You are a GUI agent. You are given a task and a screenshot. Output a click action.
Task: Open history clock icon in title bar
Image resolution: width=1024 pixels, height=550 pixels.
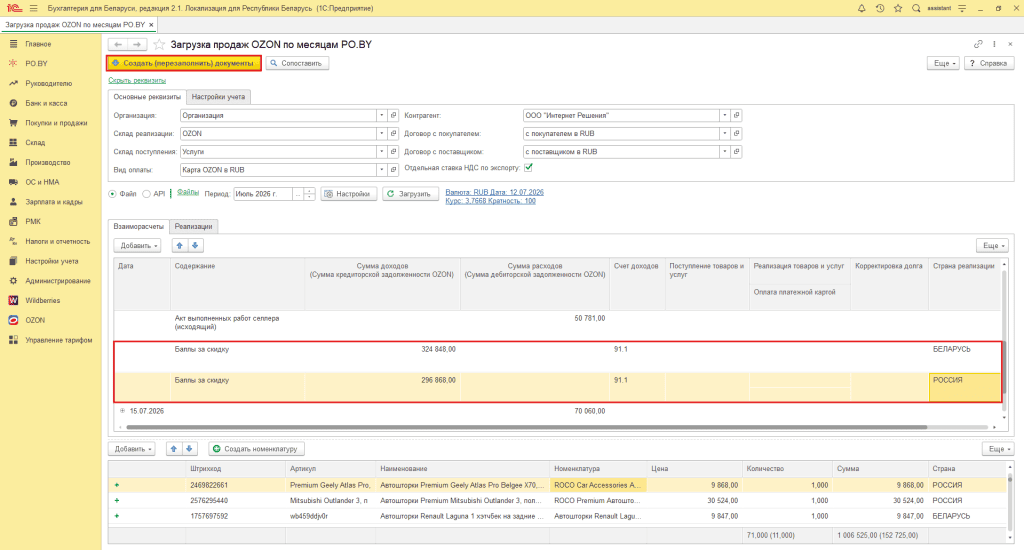point(880,8)
